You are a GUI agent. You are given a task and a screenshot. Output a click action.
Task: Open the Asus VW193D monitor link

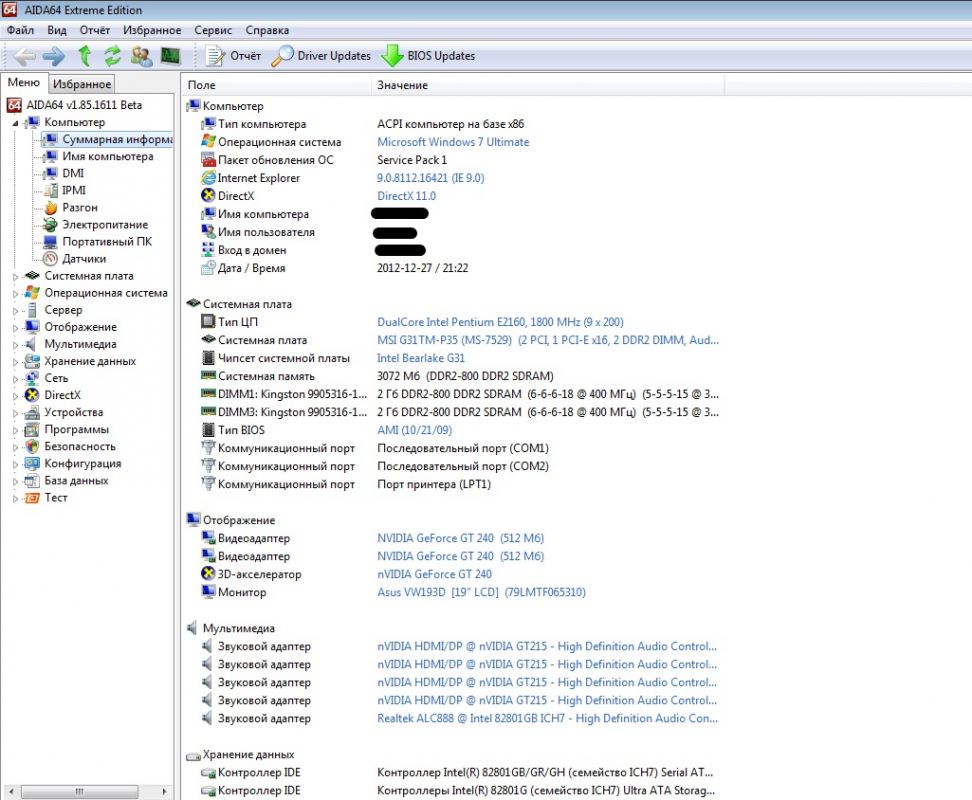(x=481, y=592)
